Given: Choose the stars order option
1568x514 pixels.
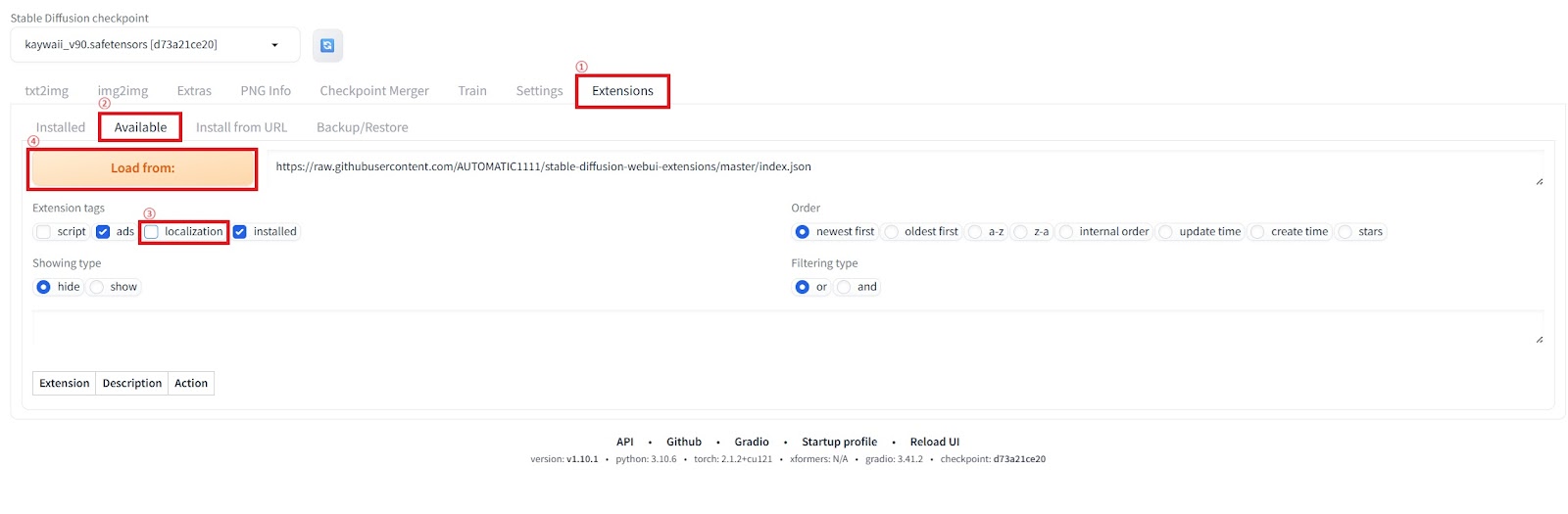Looking at the screenshot, I should (1346, 232).
